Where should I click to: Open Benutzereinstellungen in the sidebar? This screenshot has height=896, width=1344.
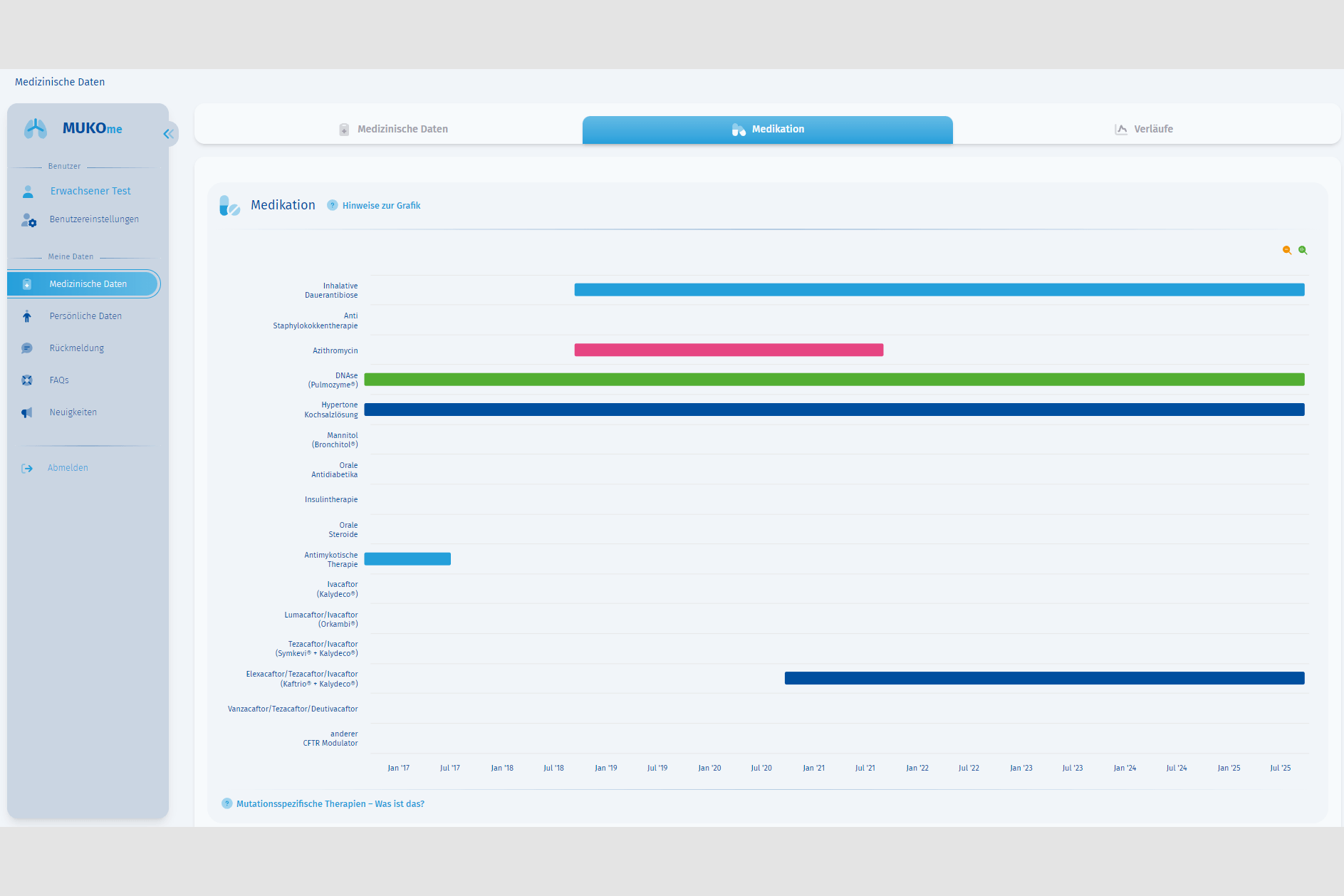tap(93, 219)
